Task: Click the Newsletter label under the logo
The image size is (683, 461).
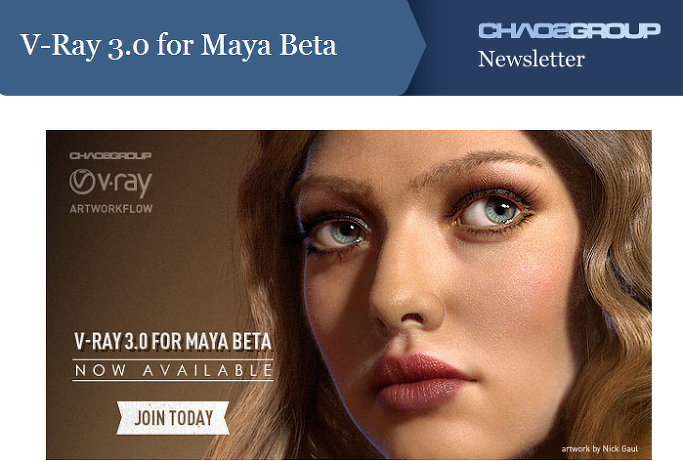Action: (x=531, y=59)
